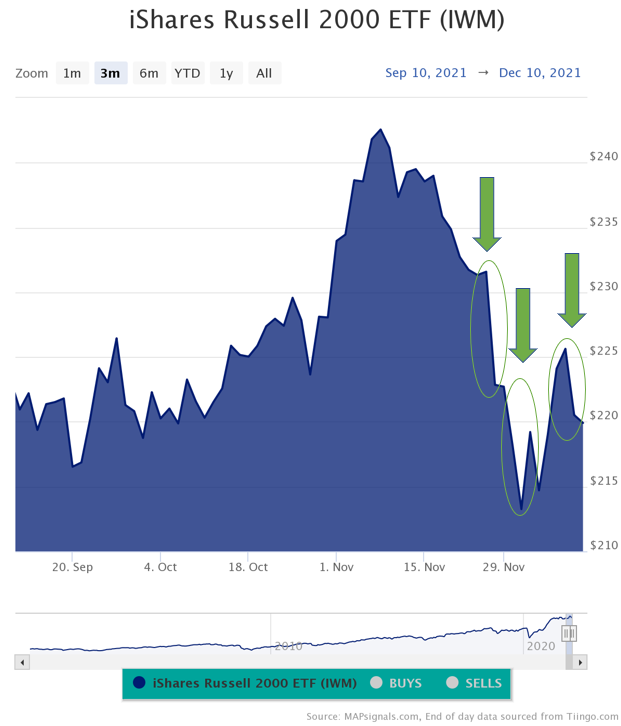Hide the iShares Russell 2000 ETF series

(x=250, y=683)
